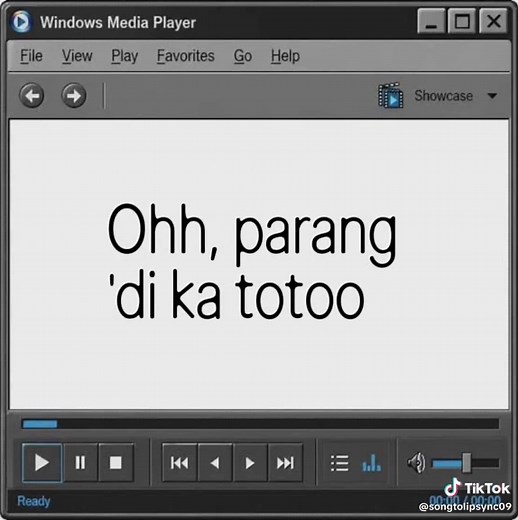Click the "Ready" status text
The width and height of the screenshot is (518, 520).
(x=34, y=501)
